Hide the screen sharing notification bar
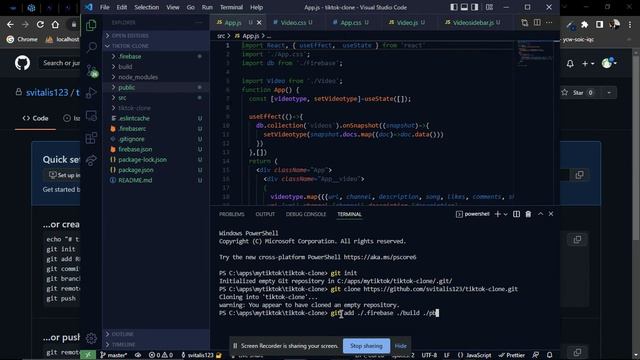640x360 pixels. click(x=400, y=346)
